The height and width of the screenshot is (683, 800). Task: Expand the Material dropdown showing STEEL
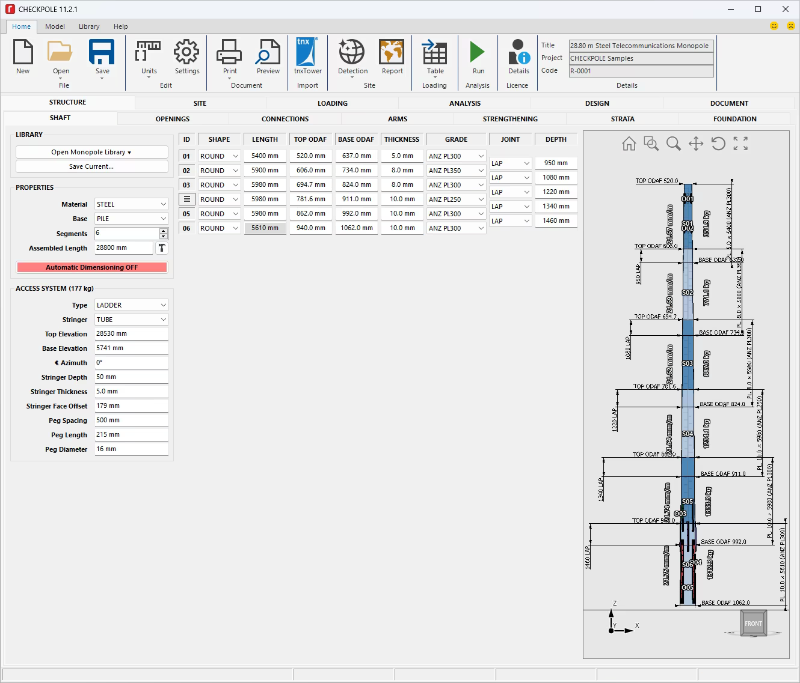[130, 204]
